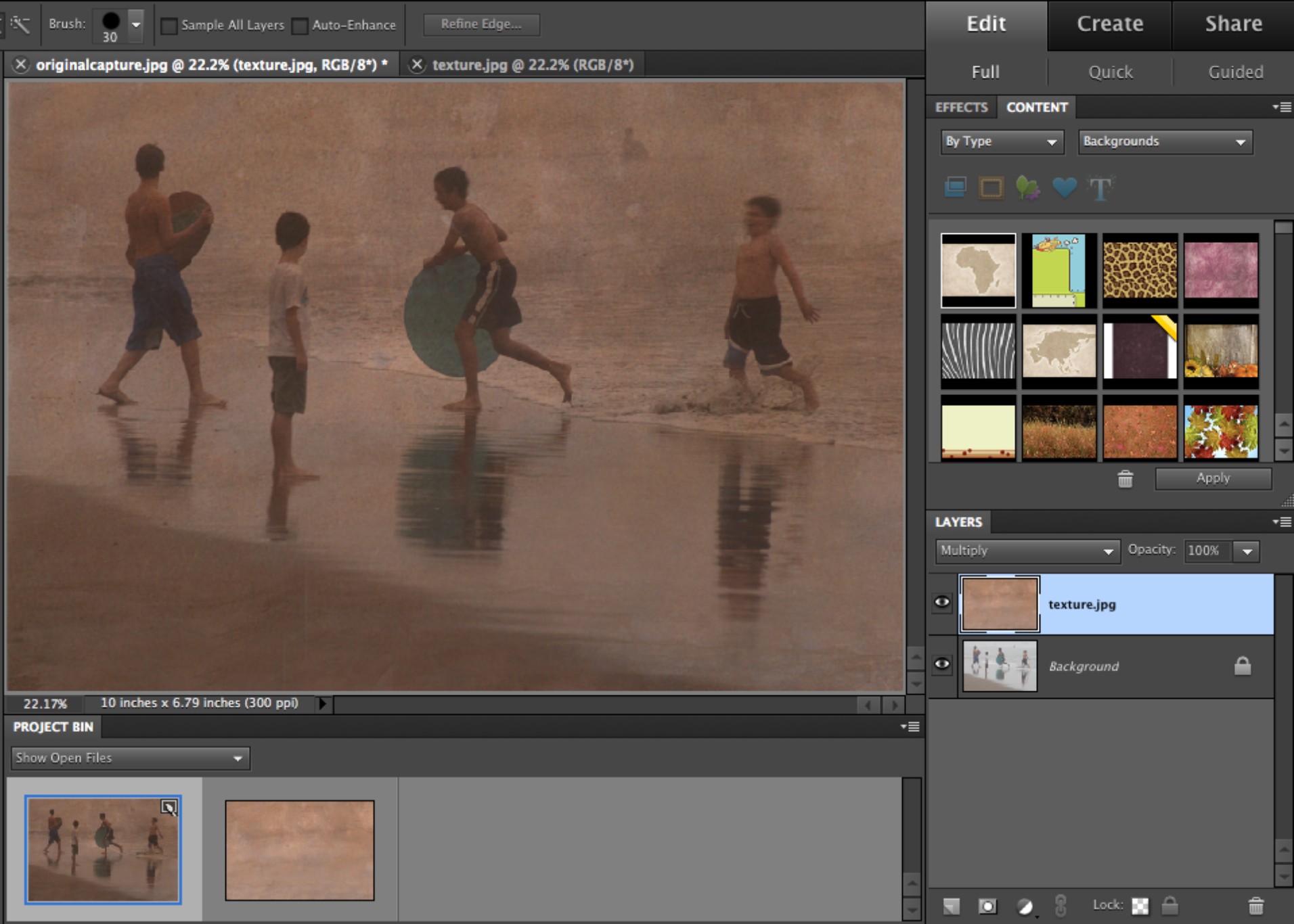Select the dark purple background with yellow corner
This screenshot has width=1294, height=924.
[1140, 351]
